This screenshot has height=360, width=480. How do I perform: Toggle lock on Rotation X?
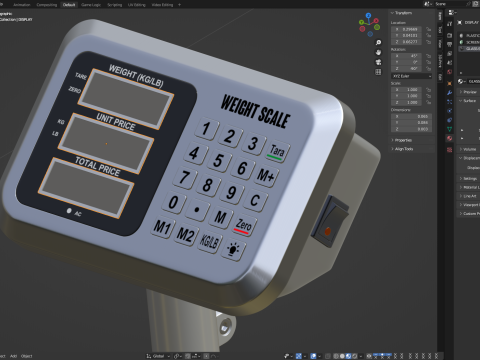428,56
